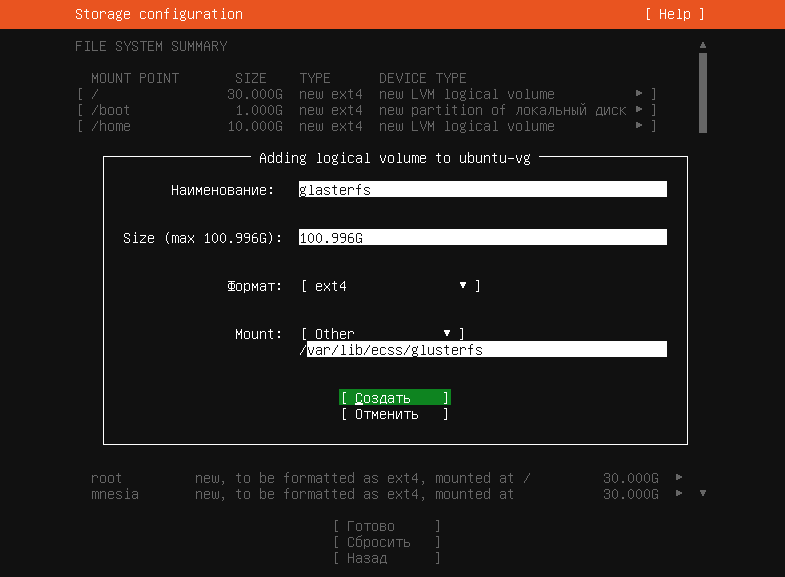This screenshot has height=577, width=785.
Task: Click the Наименование field containing glasterfs
Action: [483, 190]
